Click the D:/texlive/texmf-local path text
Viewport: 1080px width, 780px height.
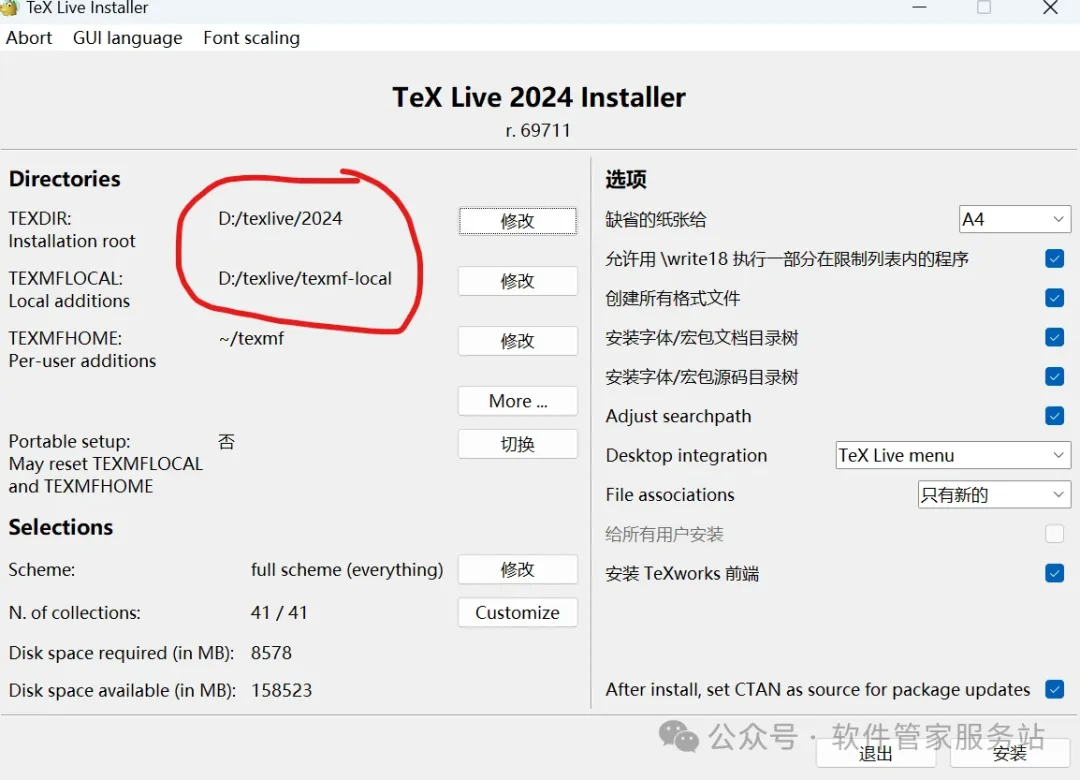(305, 278)
